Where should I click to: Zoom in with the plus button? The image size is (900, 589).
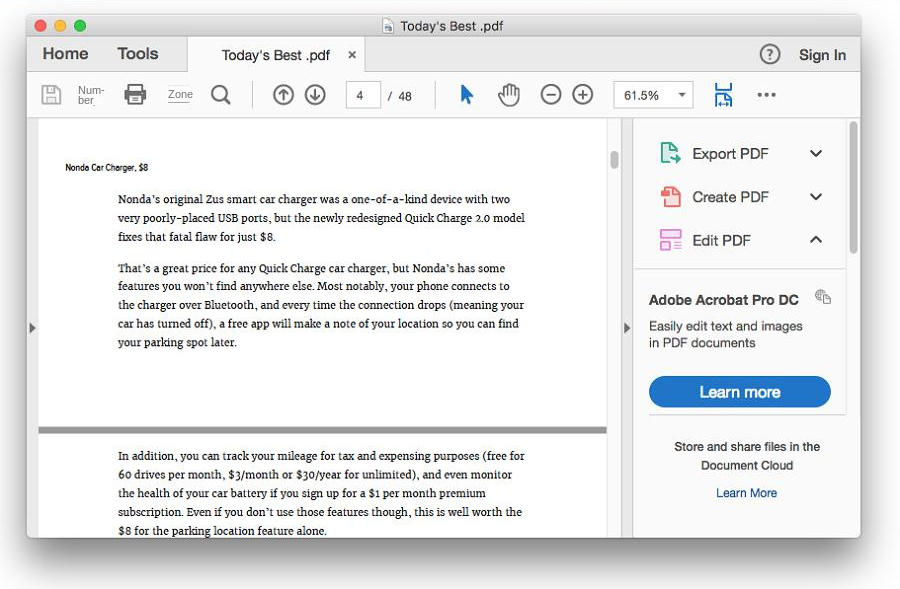pyautogui.click(x=583, y=95)
